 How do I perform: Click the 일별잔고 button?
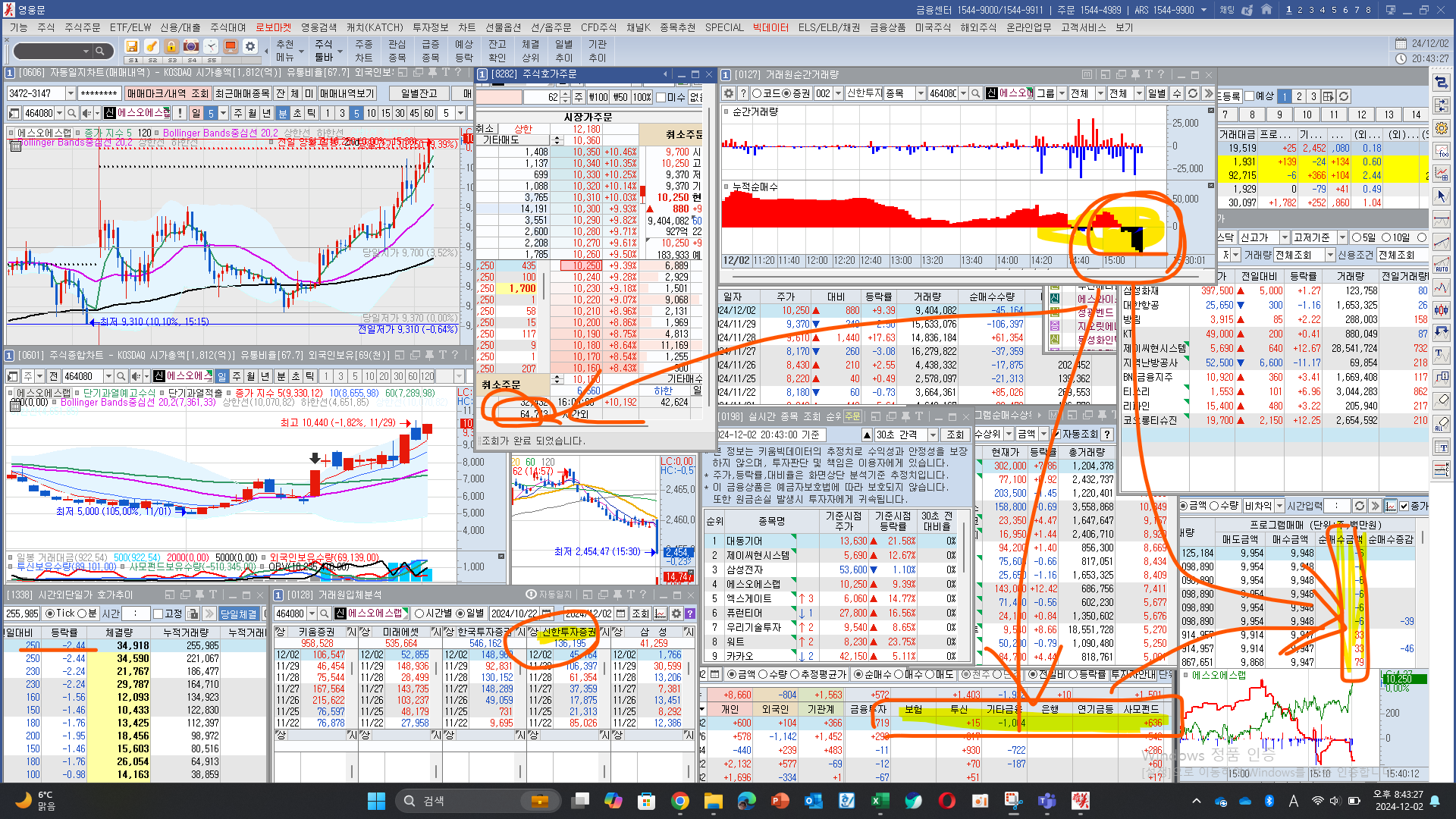419,93
